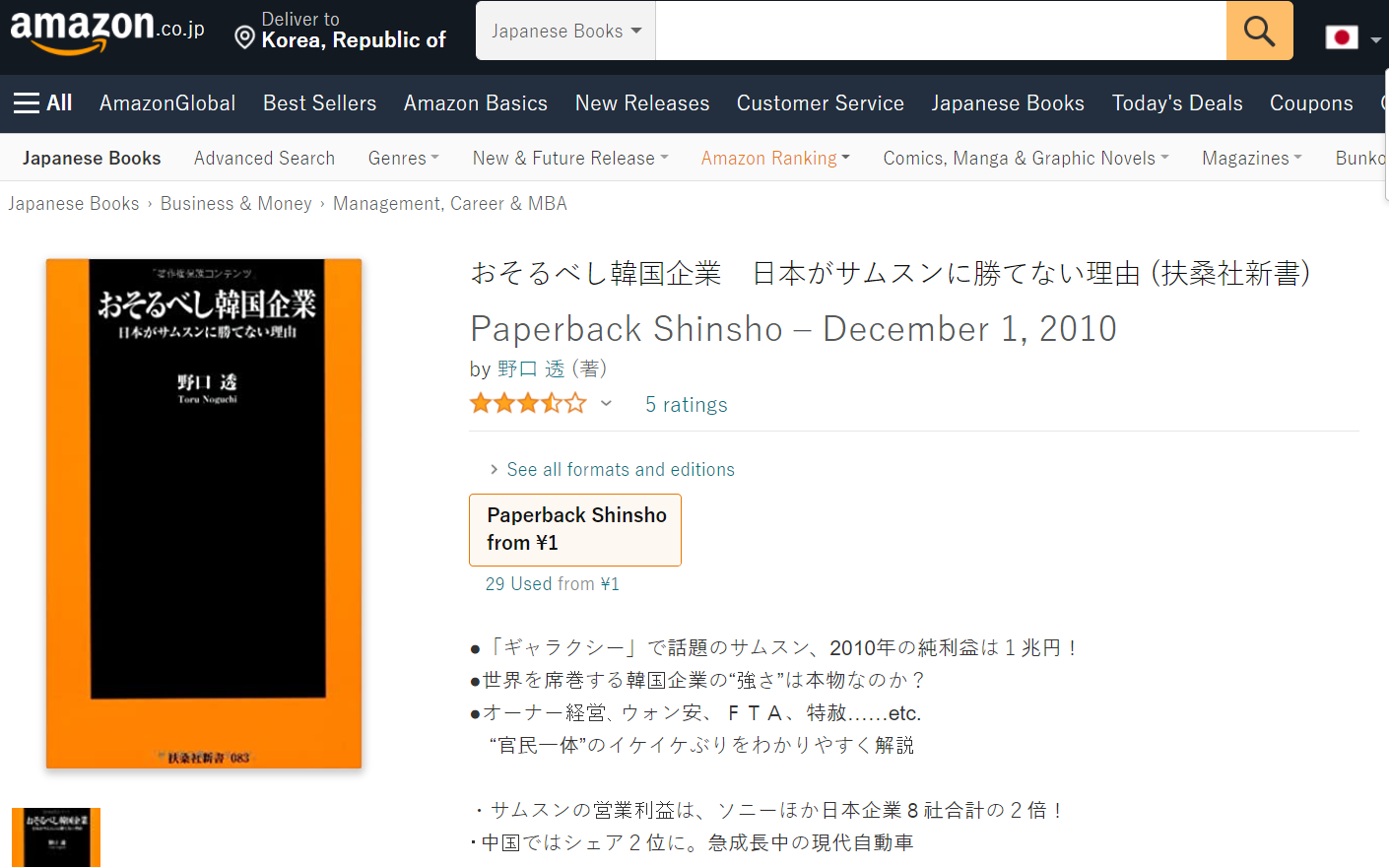Click the Paperback Shinsho – December 1, 2010 subtitle
Image resolution: width=1389 pixels, height=868 pixels.
point(794,329)
